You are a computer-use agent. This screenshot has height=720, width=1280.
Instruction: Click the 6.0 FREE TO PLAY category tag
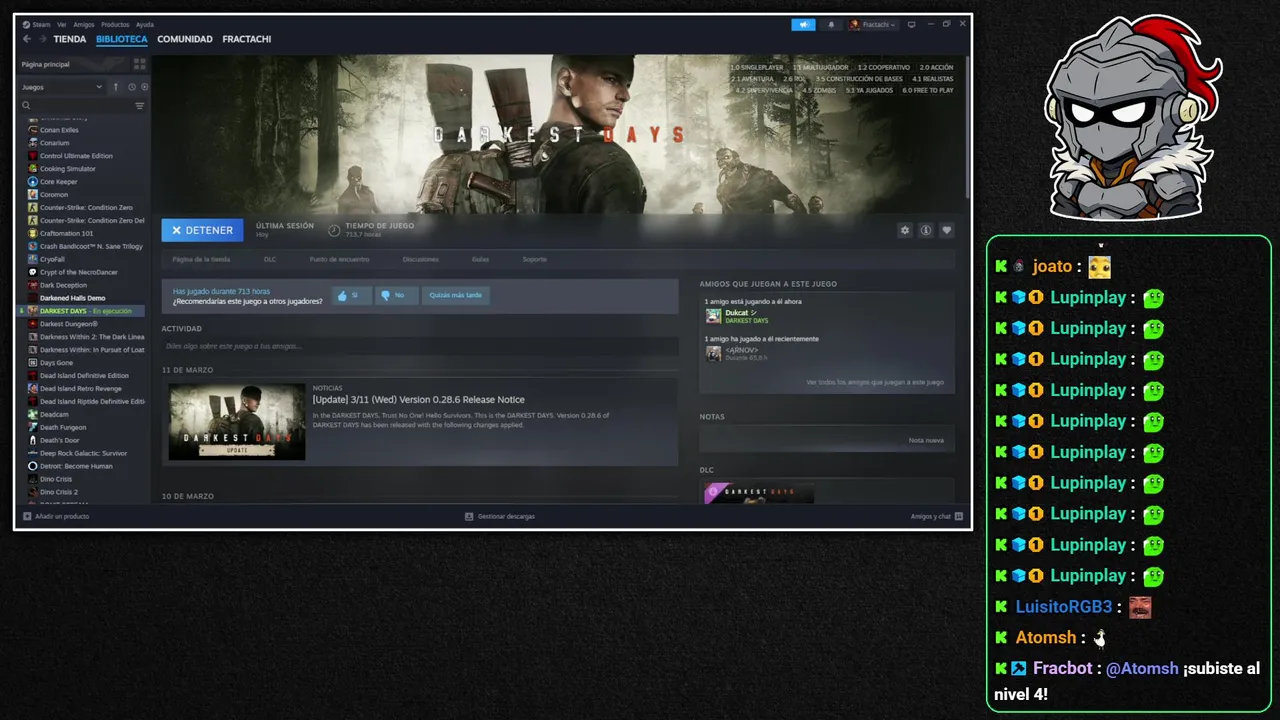[928, 90]
